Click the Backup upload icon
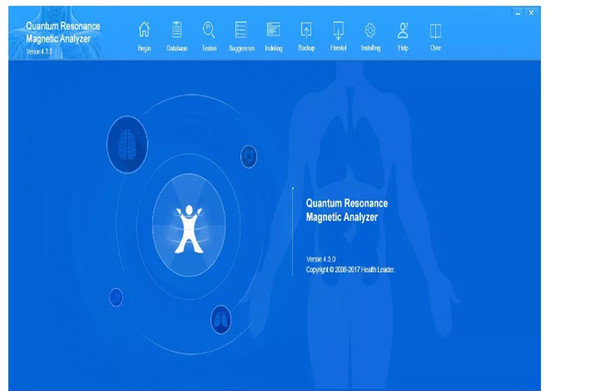Image resolution: width=600 pixels, height=391 pixels. coord(306,30)
